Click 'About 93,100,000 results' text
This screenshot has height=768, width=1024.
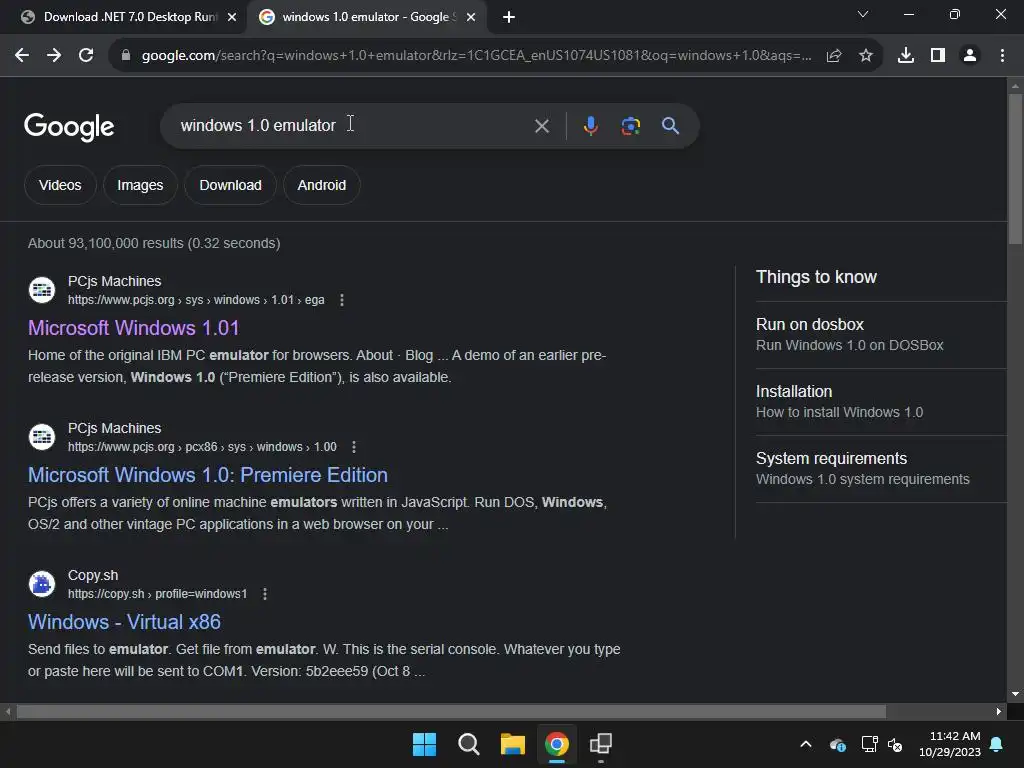pyautogui.click(x=154, y=243)
